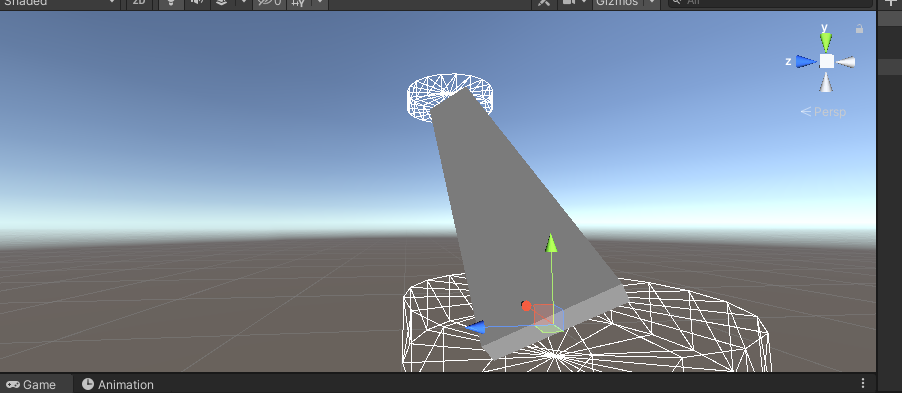902x393 pixels.
Task: Switch projection via Persp label
Action: 824,112
